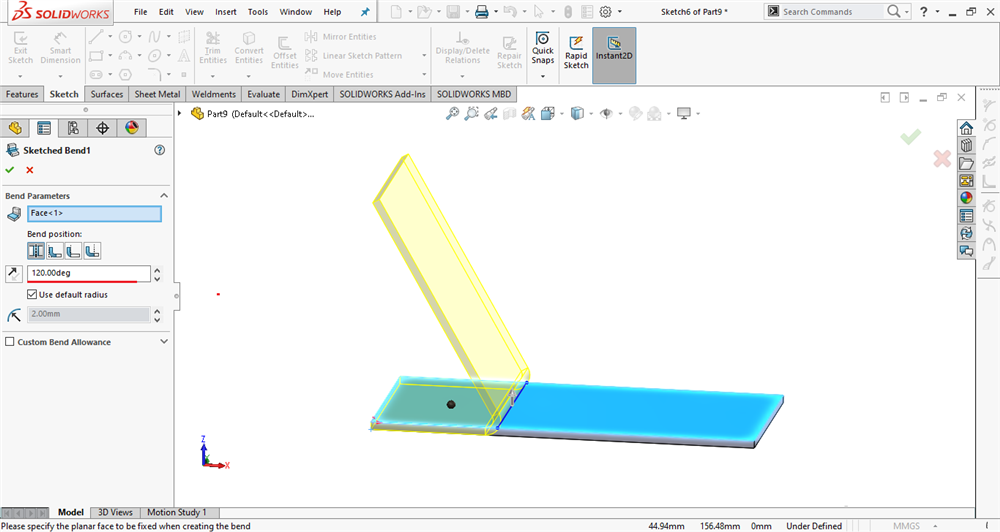Switch to the Weldments tab
This screenshot has height=532, width=1000.
214,94
